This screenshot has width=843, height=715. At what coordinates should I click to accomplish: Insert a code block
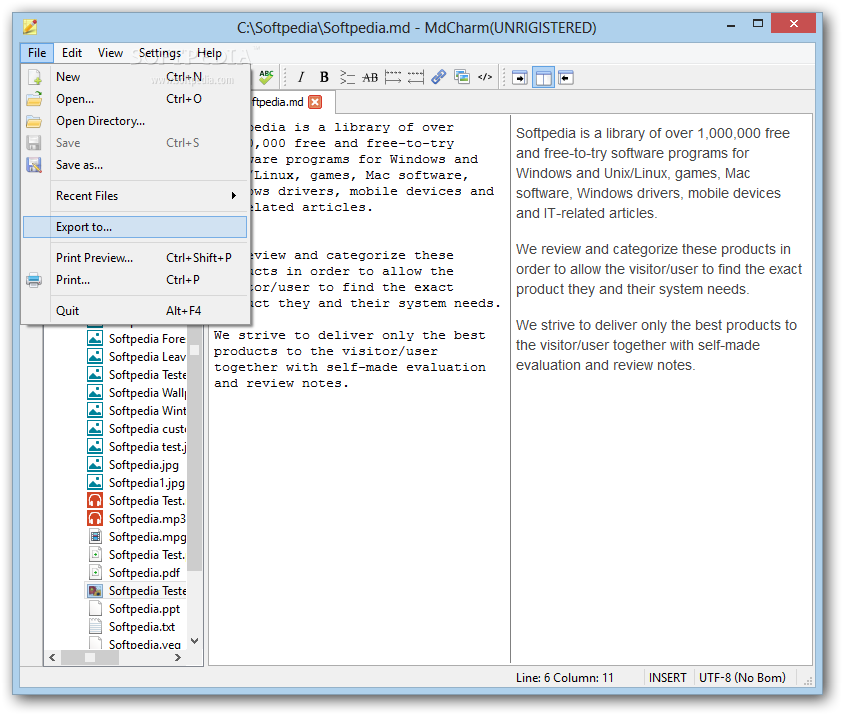pos(485,77)
